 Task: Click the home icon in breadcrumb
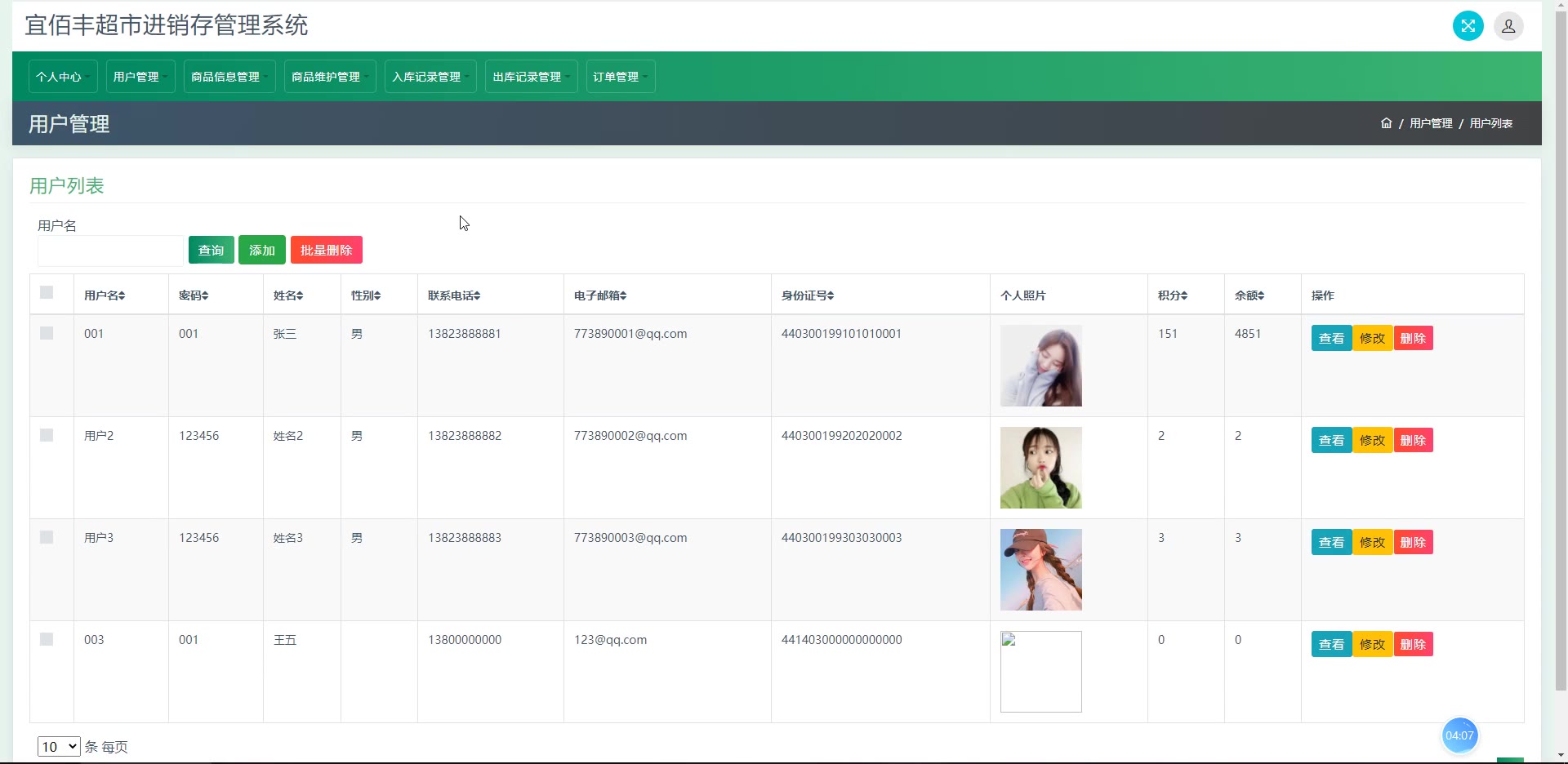click(1386, 123)
